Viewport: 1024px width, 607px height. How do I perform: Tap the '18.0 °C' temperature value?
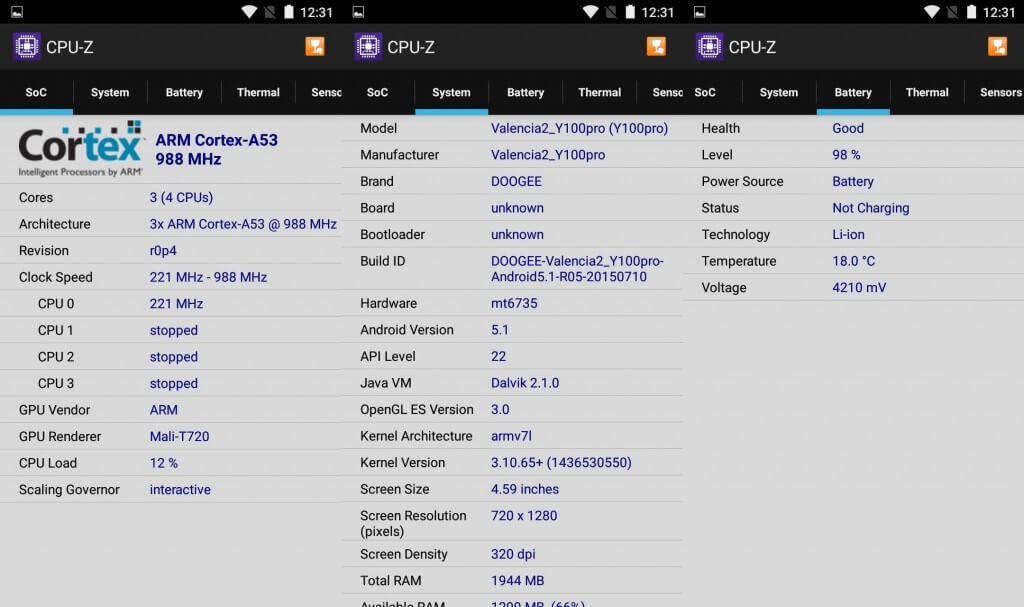(x=854, y=261)
